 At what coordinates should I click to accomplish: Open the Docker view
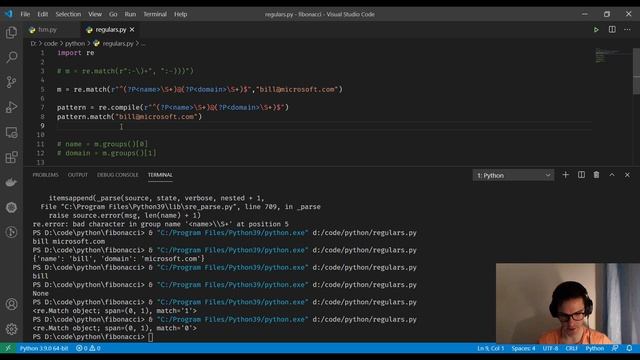tap(11, 182)
